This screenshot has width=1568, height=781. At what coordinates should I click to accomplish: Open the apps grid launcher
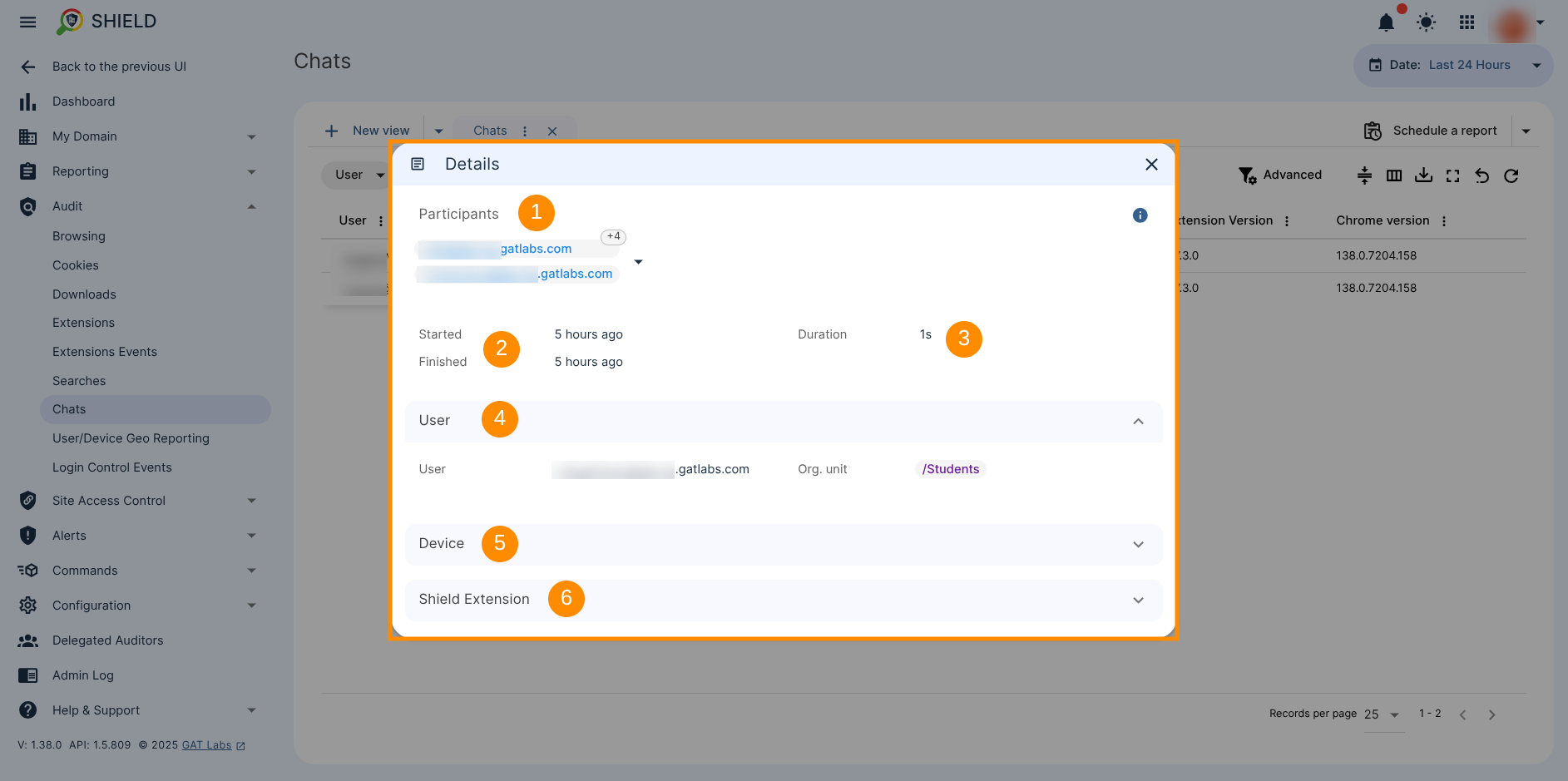tap(1467, 22)
